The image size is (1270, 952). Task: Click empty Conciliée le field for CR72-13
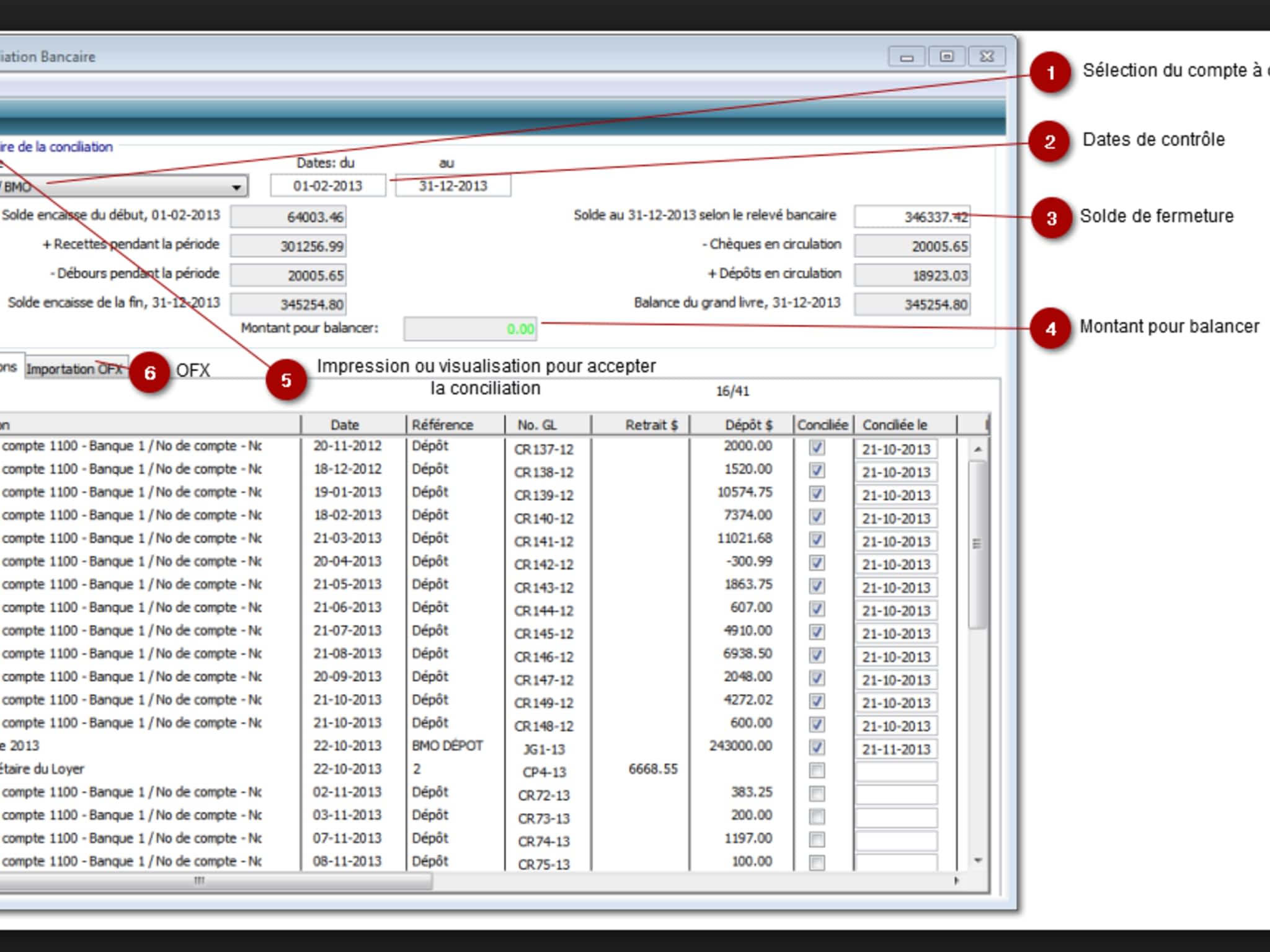[x=897, y=795]
